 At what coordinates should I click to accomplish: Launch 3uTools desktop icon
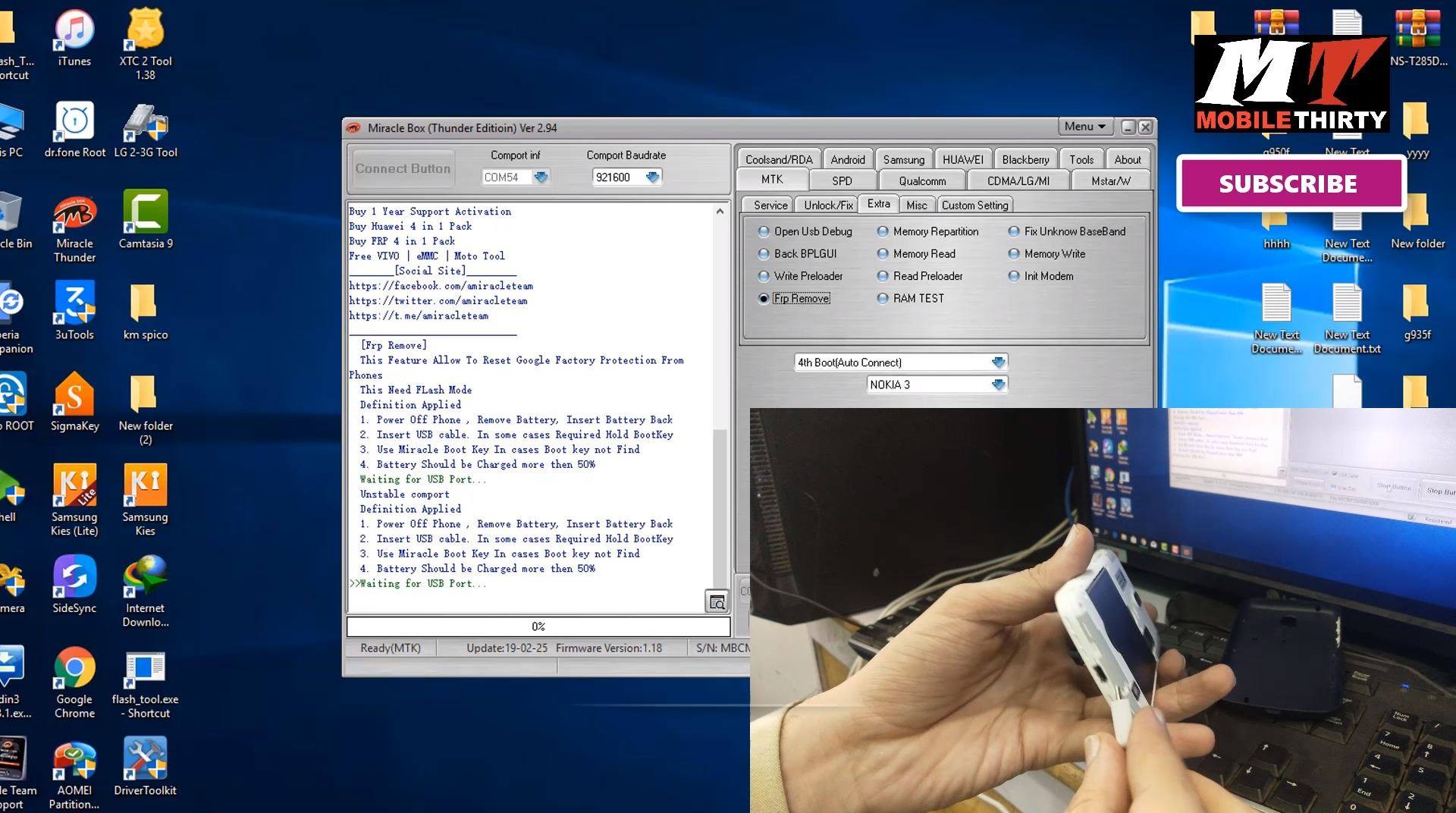[74, 311]
